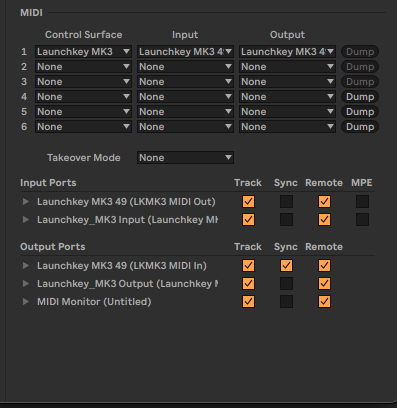Screen dimensions: 397x408
Task: Open Output dropdown for row 6
Action: click(287, 127)
